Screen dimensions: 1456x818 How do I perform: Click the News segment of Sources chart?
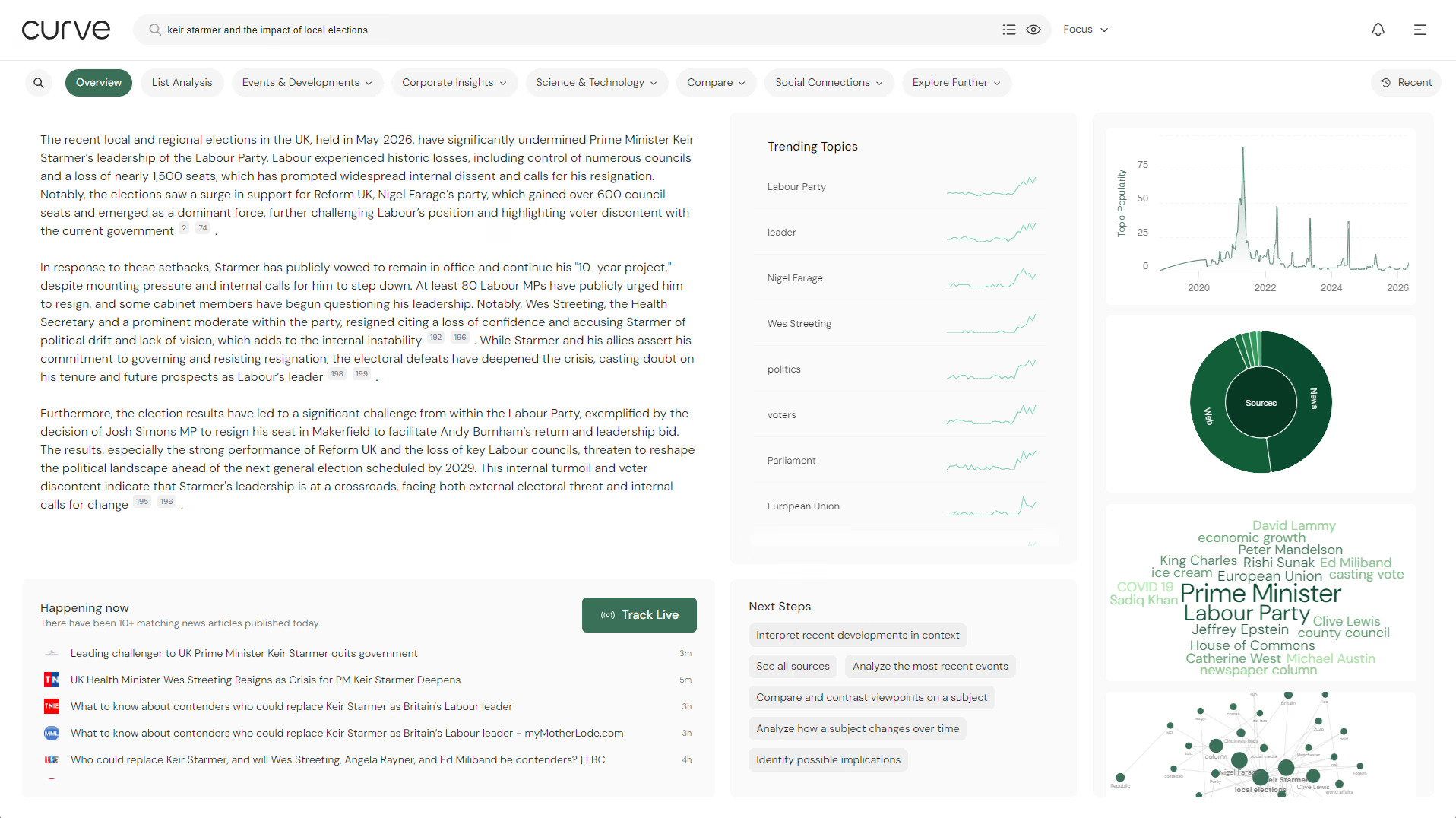point(1313,398)
